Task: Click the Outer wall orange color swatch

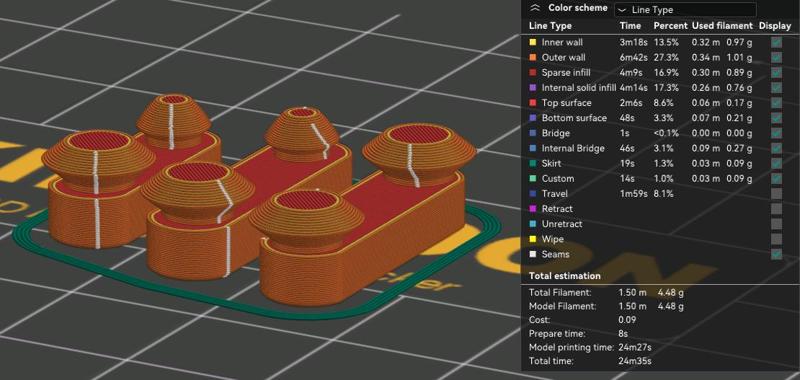Action: click(x=533, y=58)
